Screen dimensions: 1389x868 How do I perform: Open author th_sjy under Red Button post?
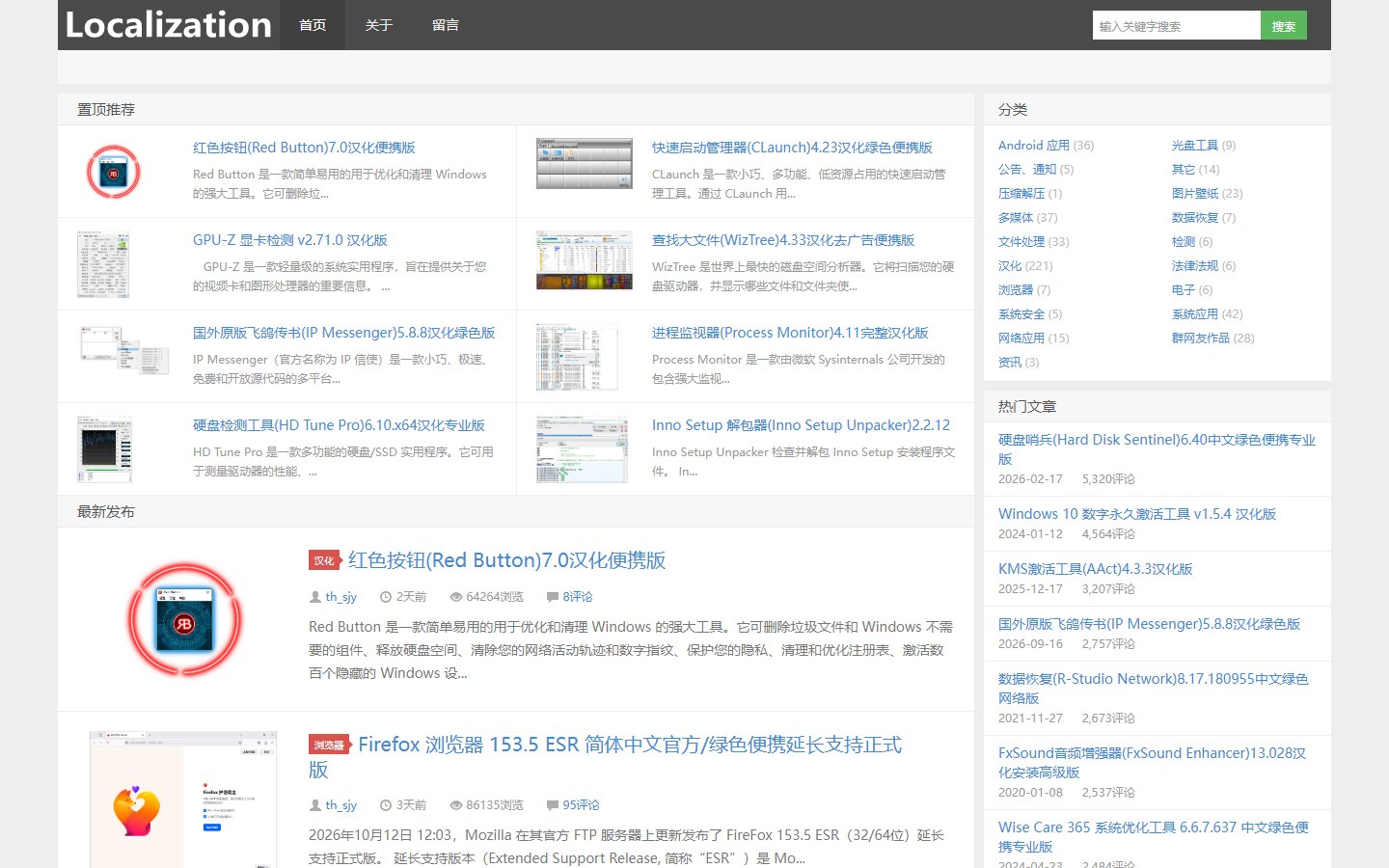[x=340, y=597]
